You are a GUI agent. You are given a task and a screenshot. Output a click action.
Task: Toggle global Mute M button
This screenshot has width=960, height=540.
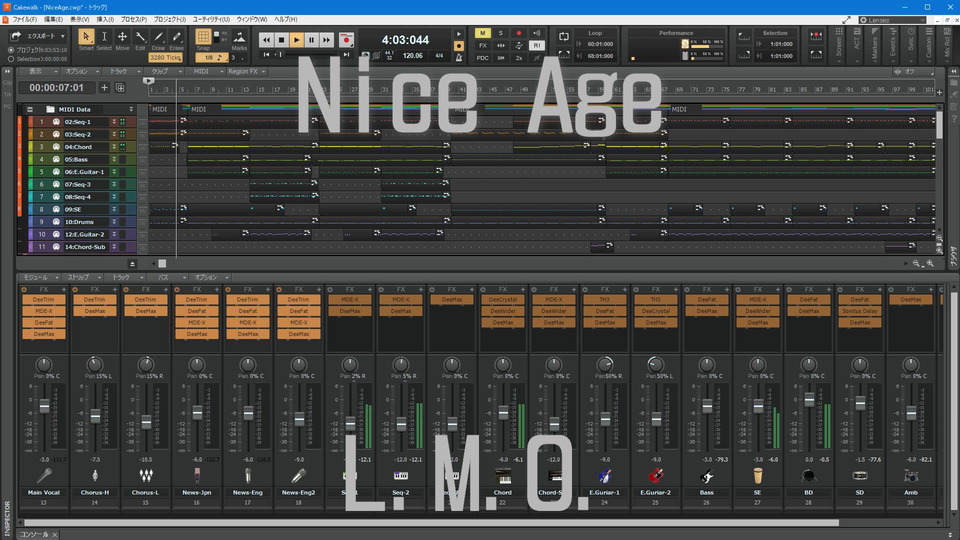[482, 33]
